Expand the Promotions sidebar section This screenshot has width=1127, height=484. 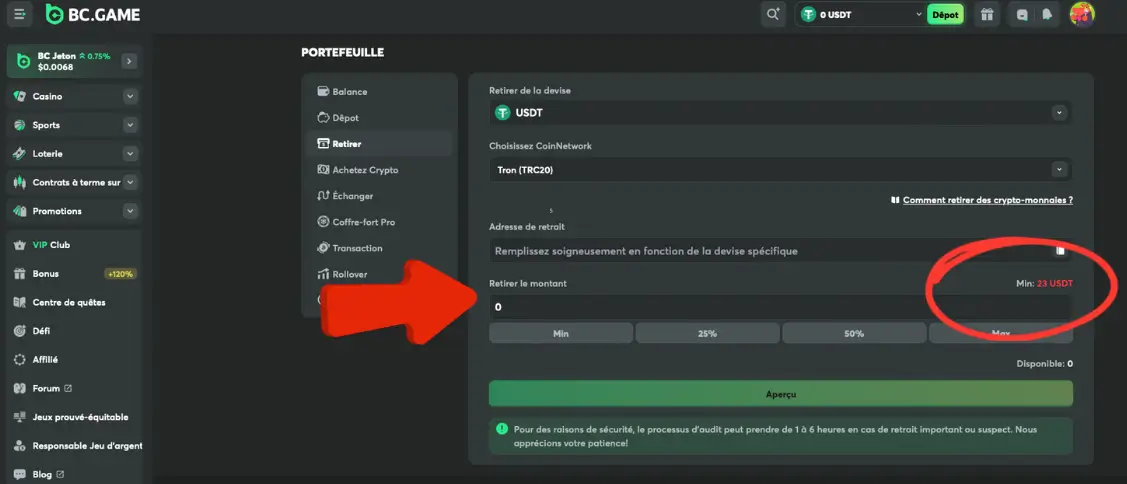click(x=130, y=211)
